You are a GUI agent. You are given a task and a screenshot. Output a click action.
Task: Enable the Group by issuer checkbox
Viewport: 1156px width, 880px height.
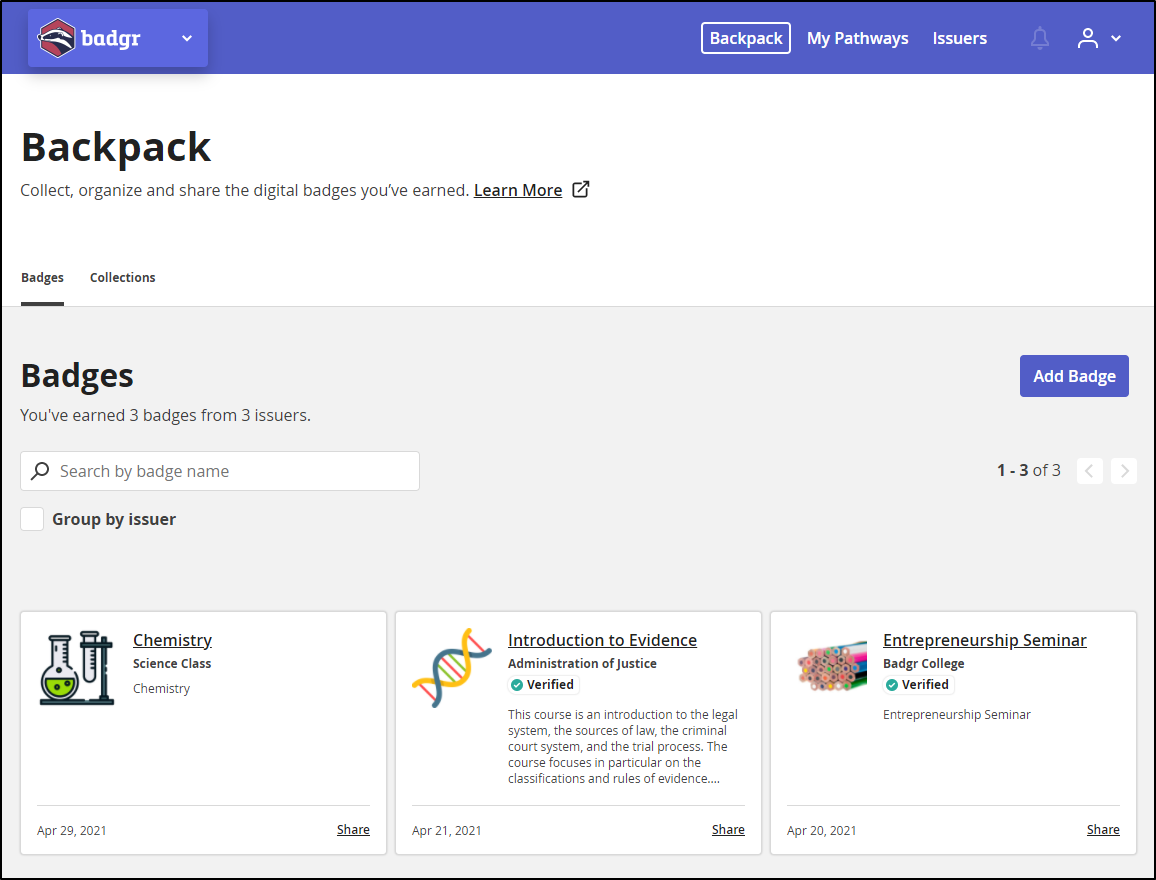click(x=32, y=519)
